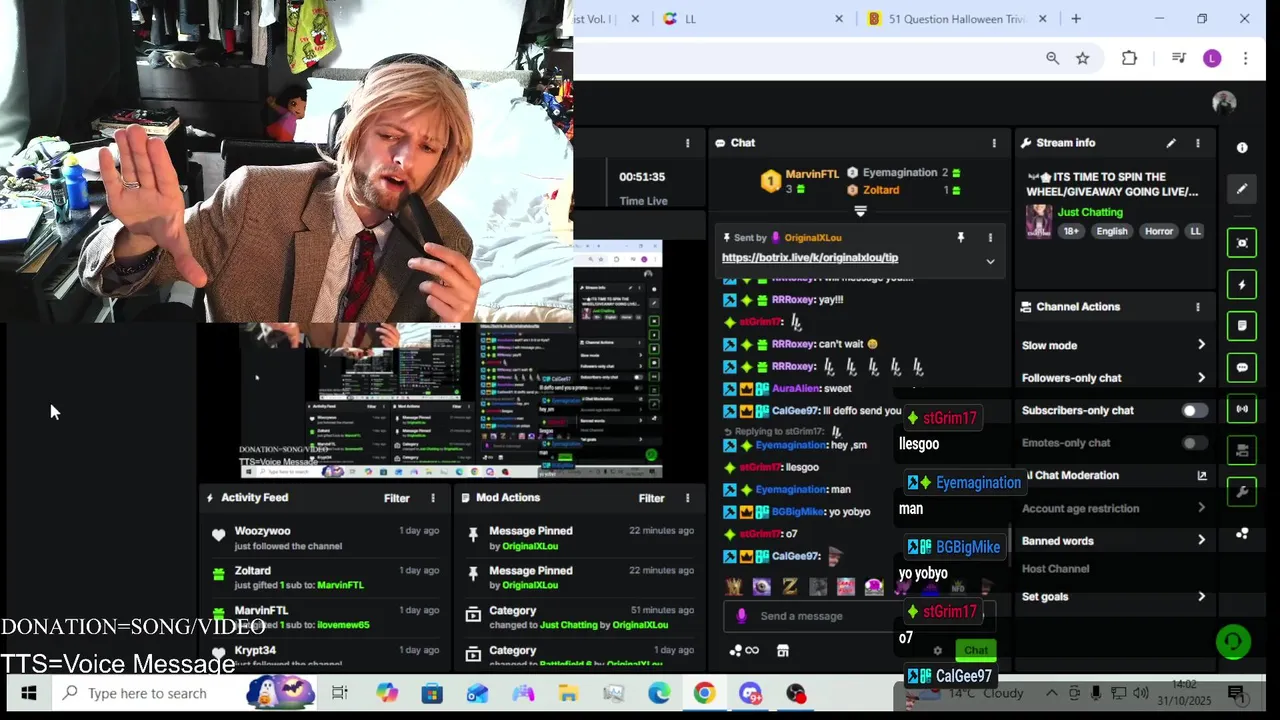
Task: Open the Windows Start menu
Action: click(28, 693)
